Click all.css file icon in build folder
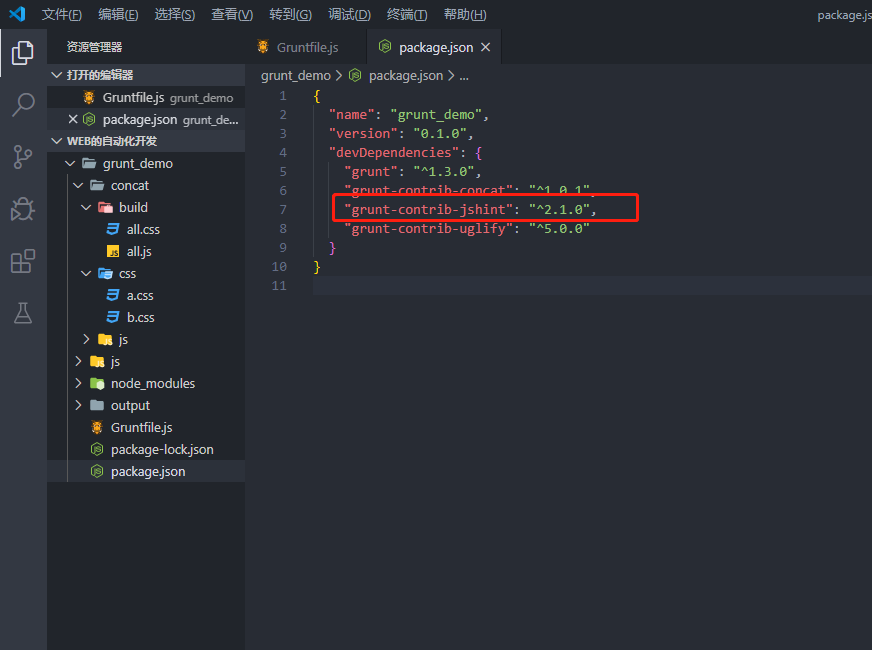 pyautogui.click(x=113, y=229)
